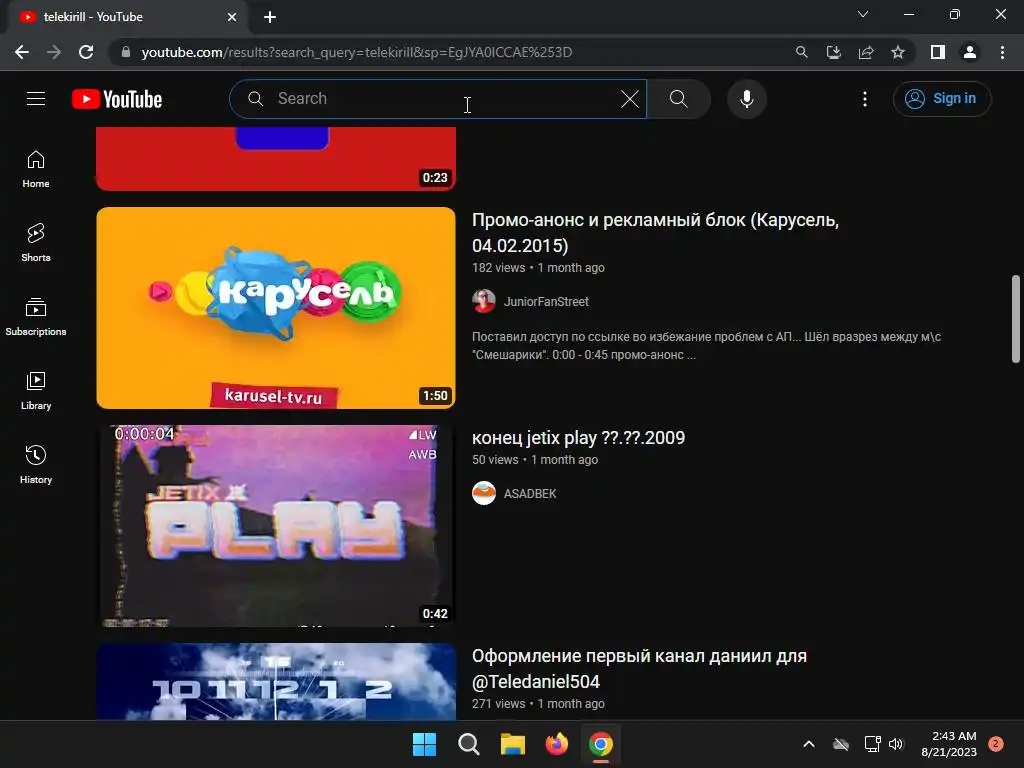
Task: Open title Промо-анонс и рекламный блок
Action: tap(655, 232)
